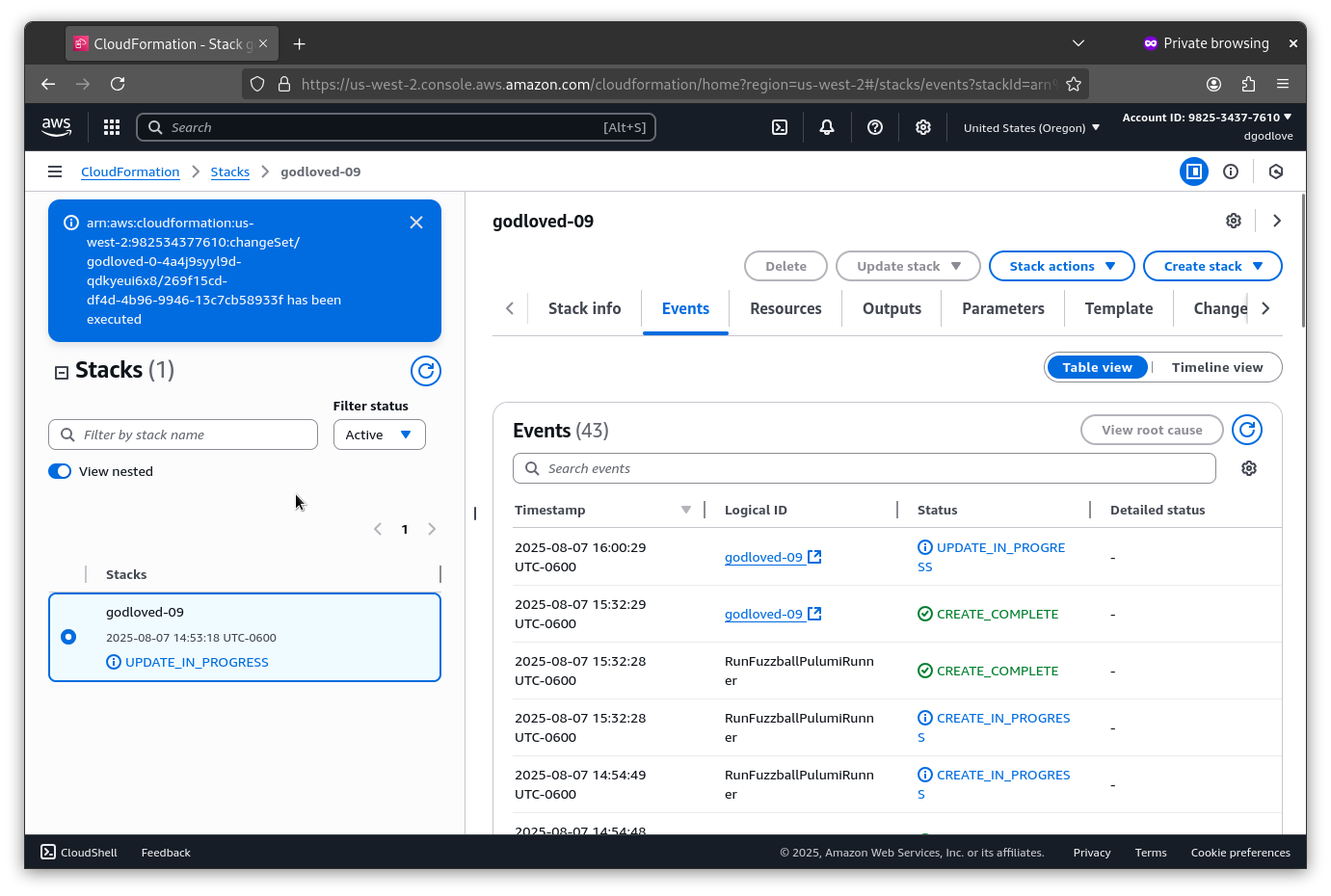Toggle the View nested switch
The height and width of the screenshot is (896, 1331).
coord(60,471)
